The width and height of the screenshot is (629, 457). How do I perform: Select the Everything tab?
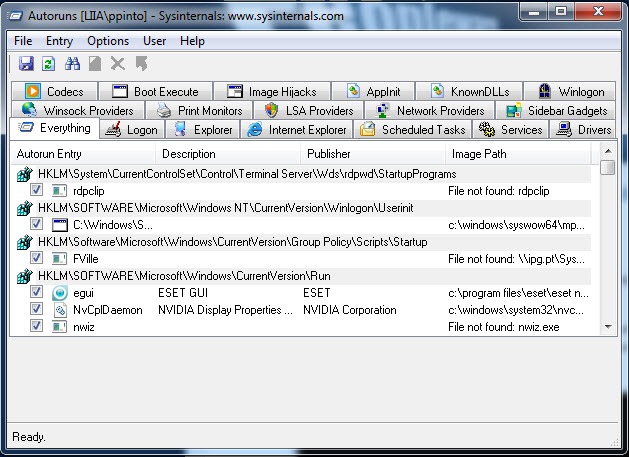coord(55,128)
